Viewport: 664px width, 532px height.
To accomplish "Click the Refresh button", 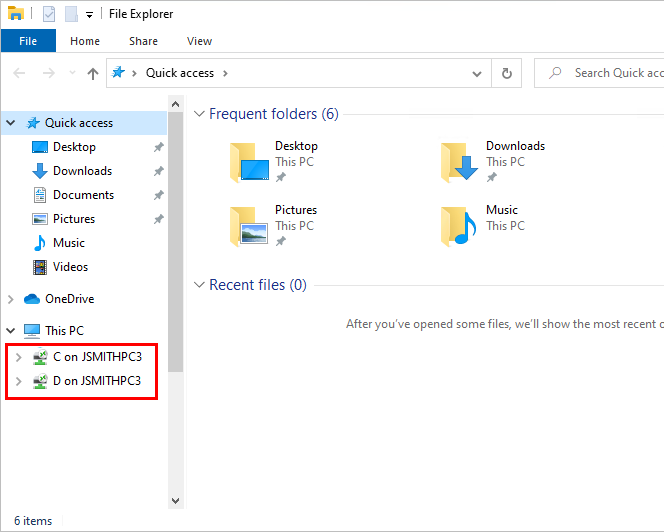I will point(506,73).
